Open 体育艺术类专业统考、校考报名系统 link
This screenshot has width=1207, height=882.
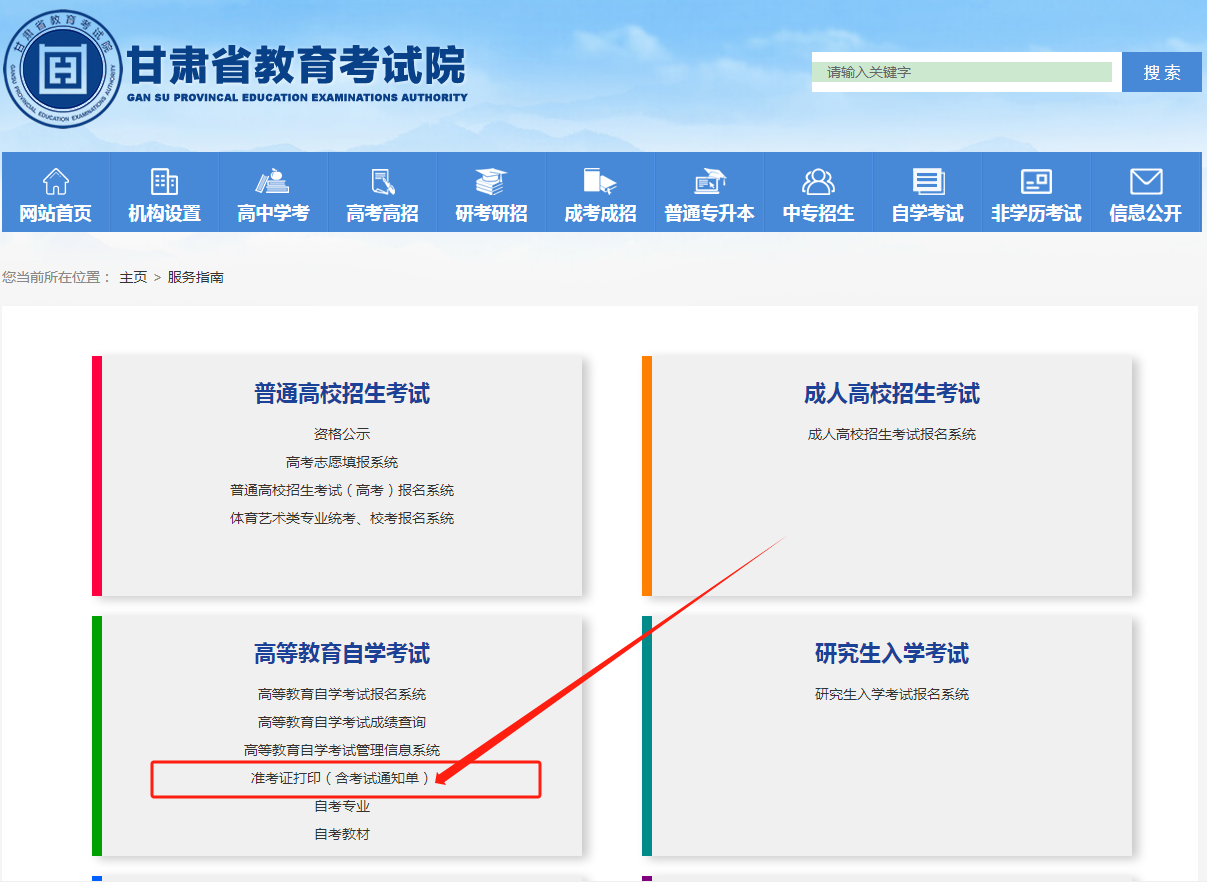[342, 518]
